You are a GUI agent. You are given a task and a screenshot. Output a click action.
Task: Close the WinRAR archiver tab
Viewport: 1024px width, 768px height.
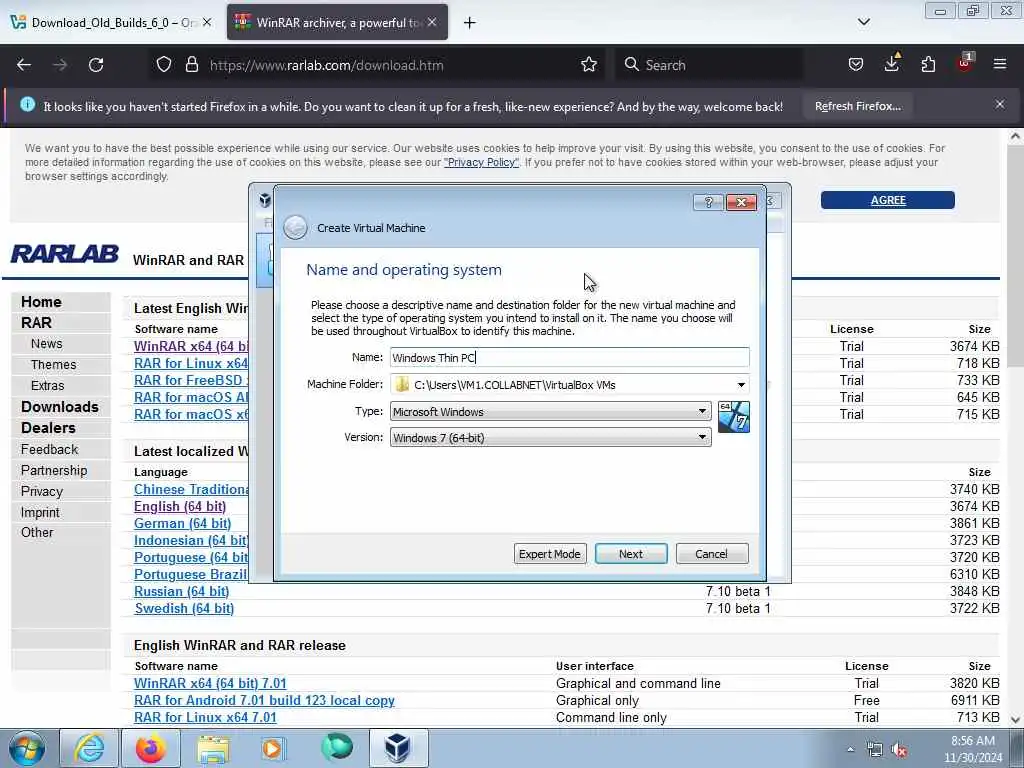(x=432, y=22)
